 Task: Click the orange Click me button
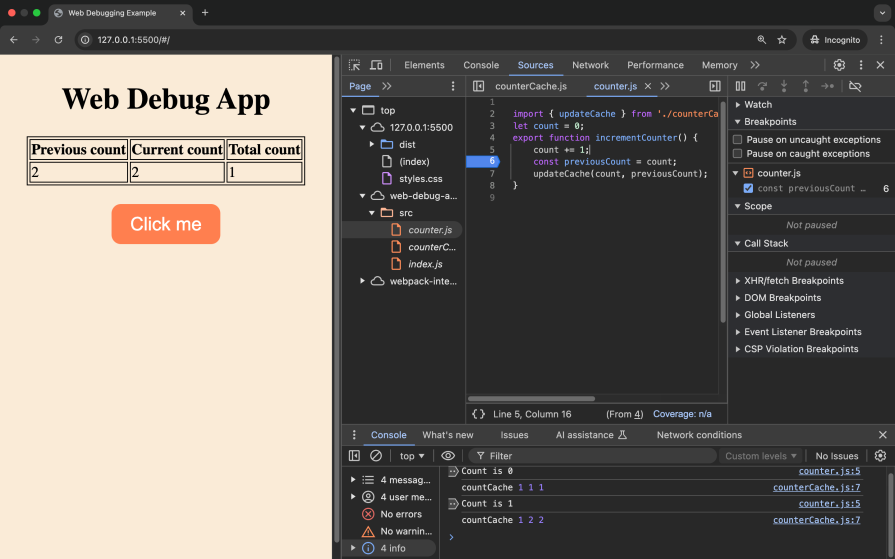166,224
